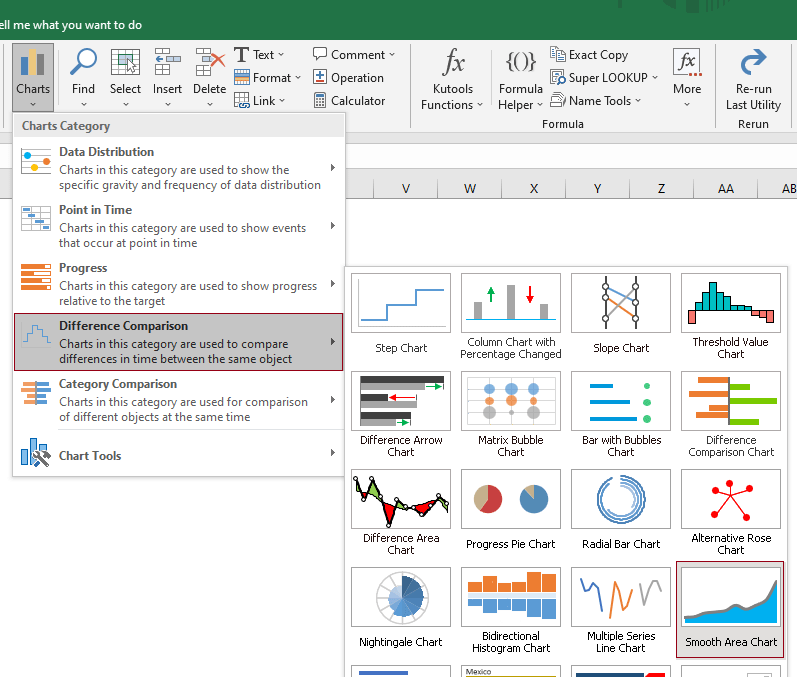Click the Find magnifier icon
797x678 pixels.
[83, 63]
